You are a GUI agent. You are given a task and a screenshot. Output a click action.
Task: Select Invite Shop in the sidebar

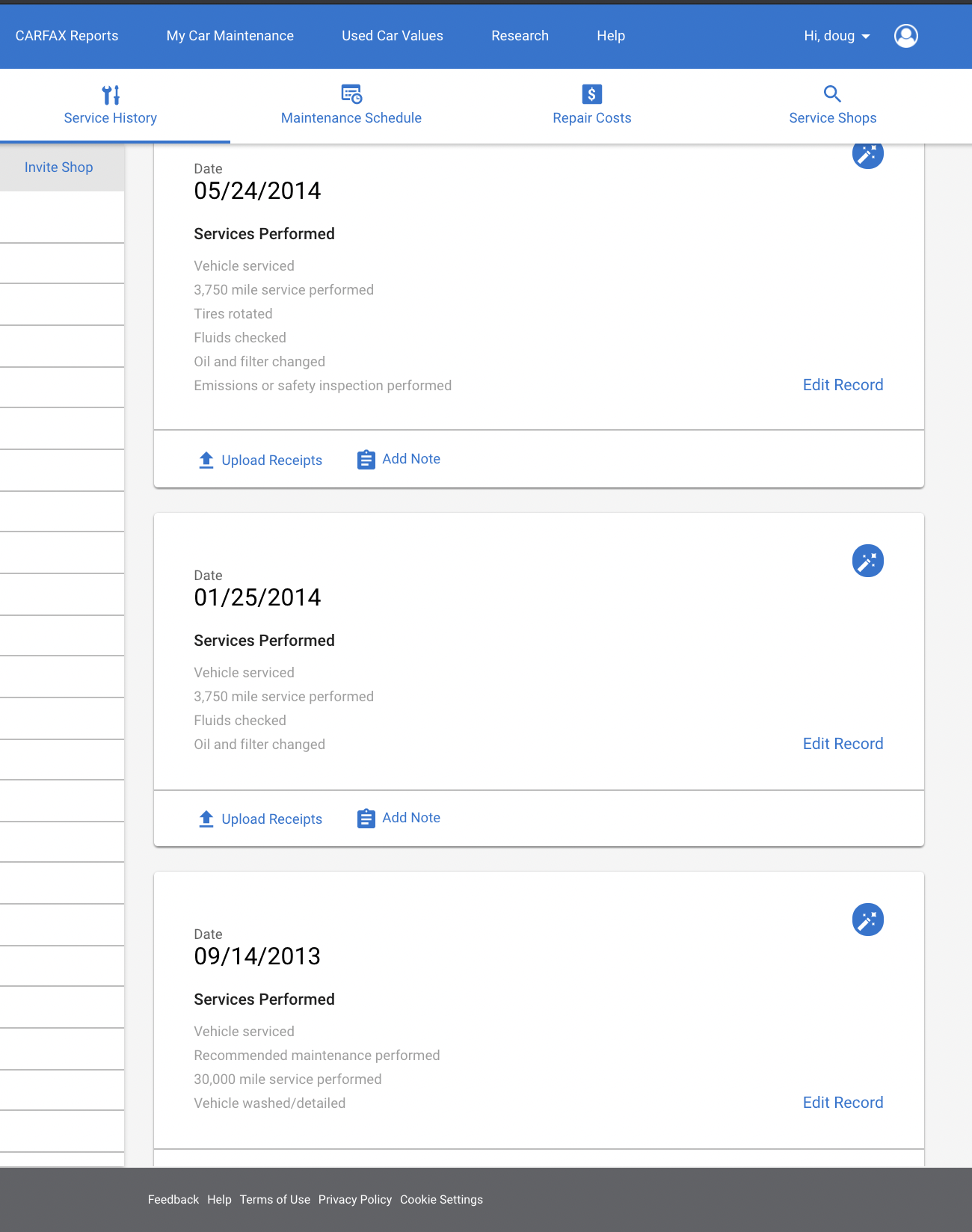58,167
